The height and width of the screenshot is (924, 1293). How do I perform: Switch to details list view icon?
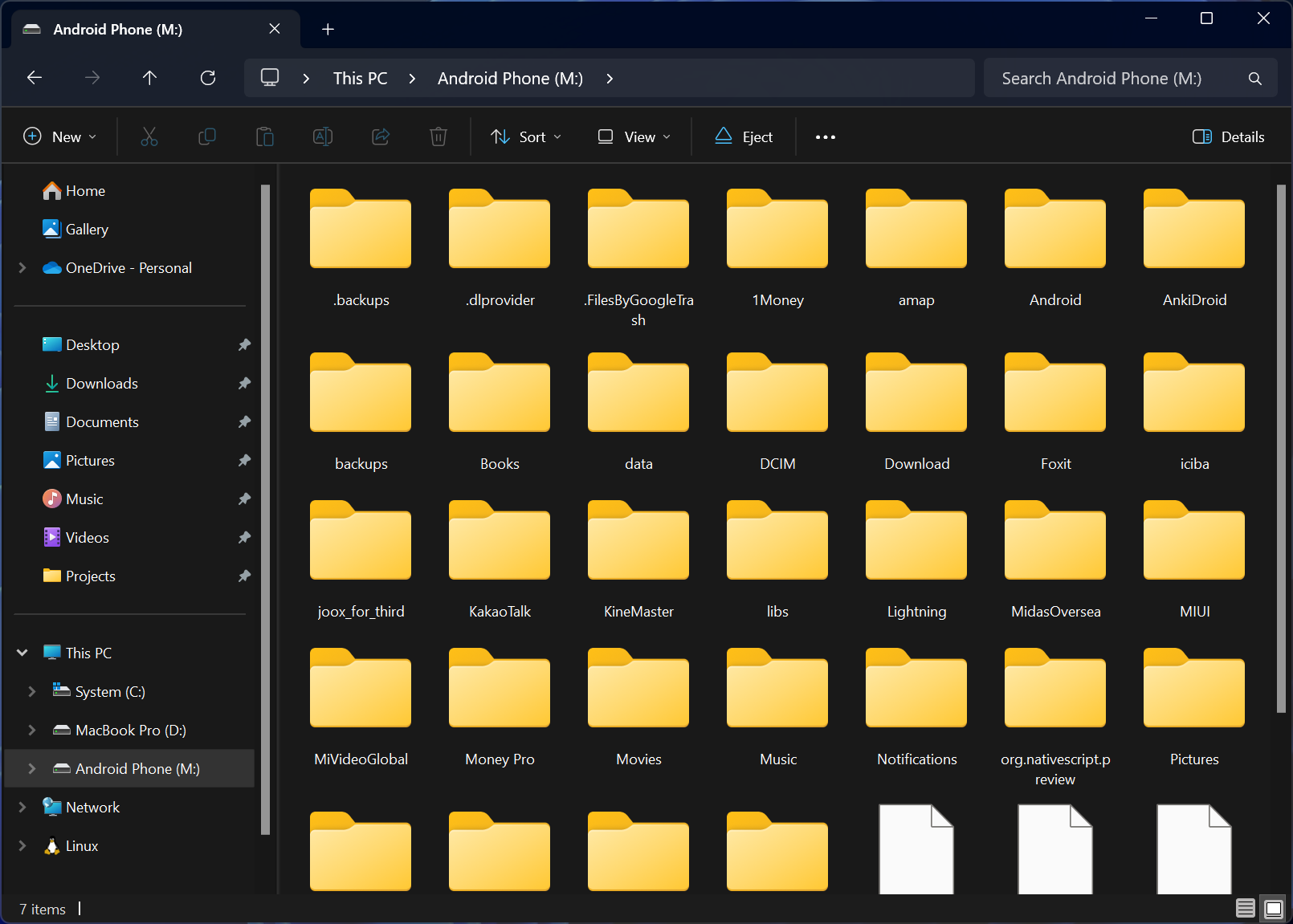[1246, 908]
